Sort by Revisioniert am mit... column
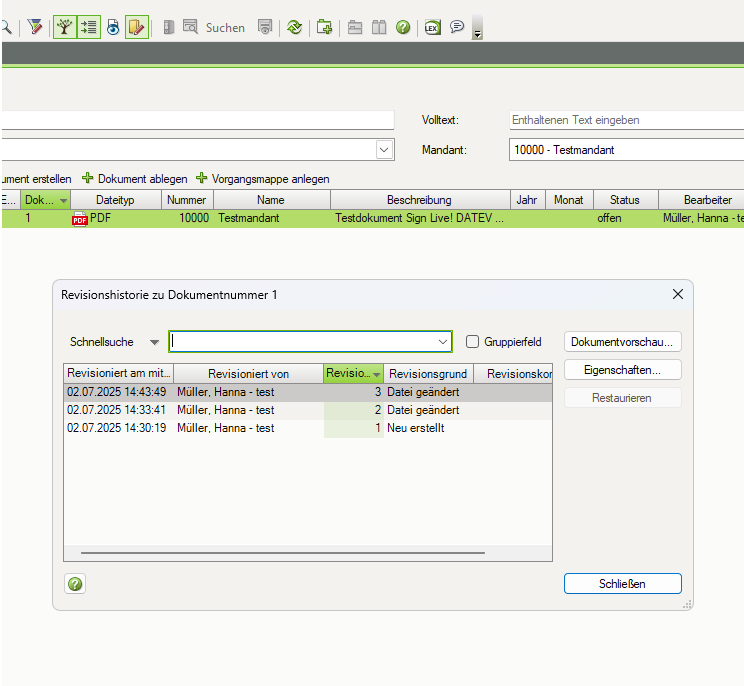 tap(119, 373)
